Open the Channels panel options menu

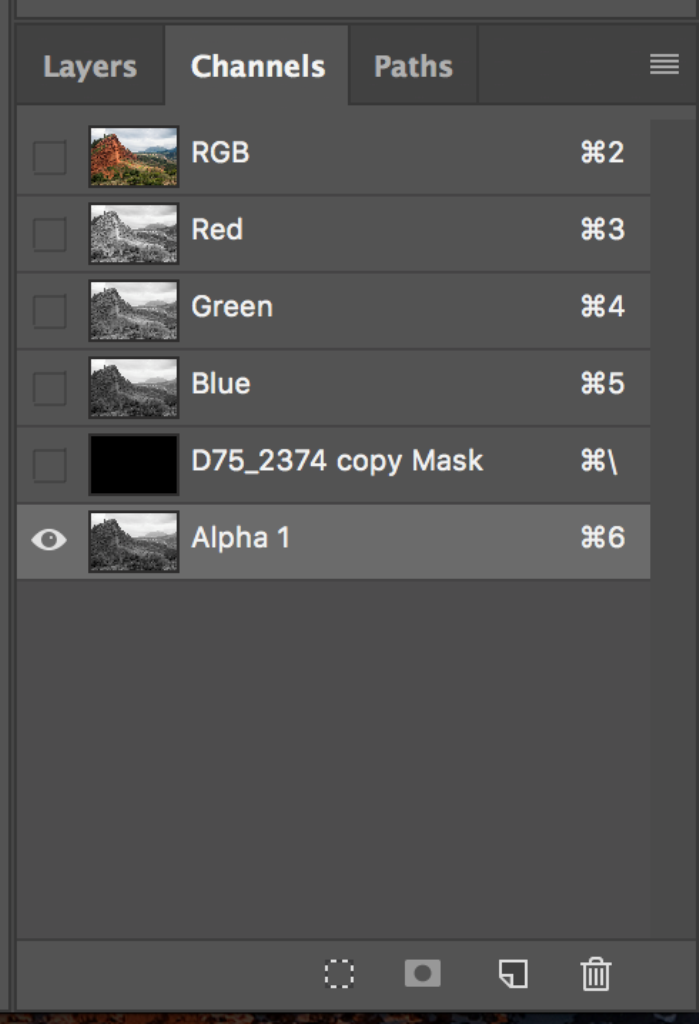pos(664,66)
